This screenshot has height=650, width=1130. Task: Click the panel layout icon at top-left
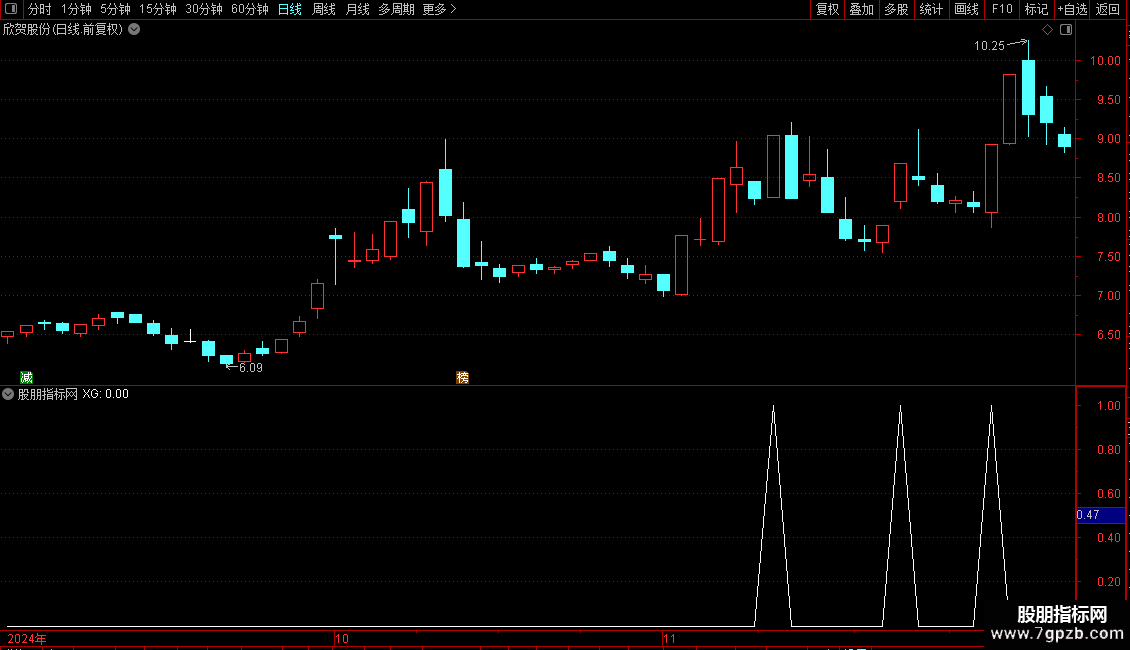point(11,9)
